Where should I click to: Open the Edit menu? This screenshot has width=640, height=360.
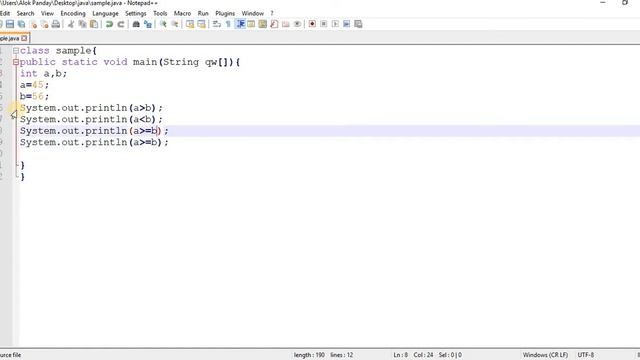pos(5,13)
